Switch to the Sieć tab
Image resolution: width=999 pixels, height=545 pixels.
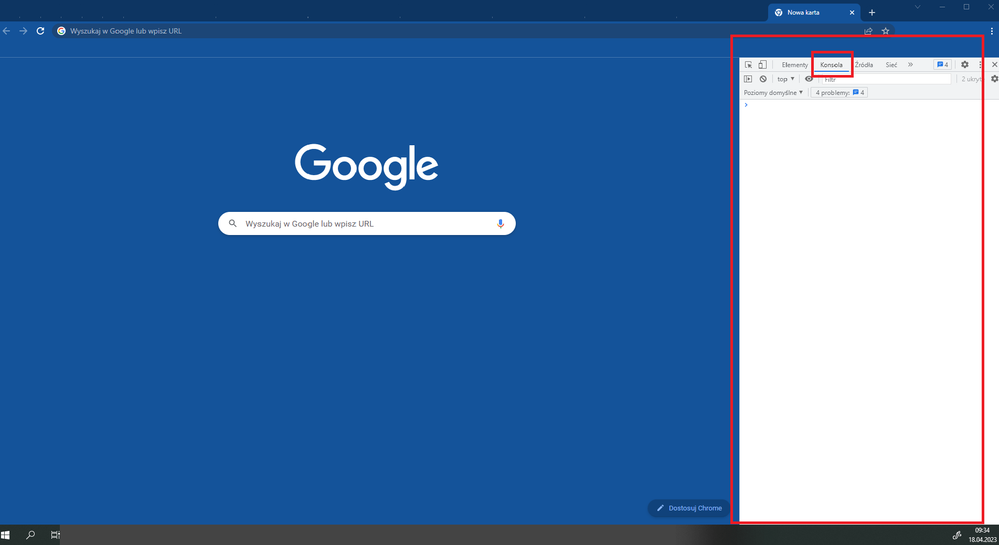tap(891, 65)
